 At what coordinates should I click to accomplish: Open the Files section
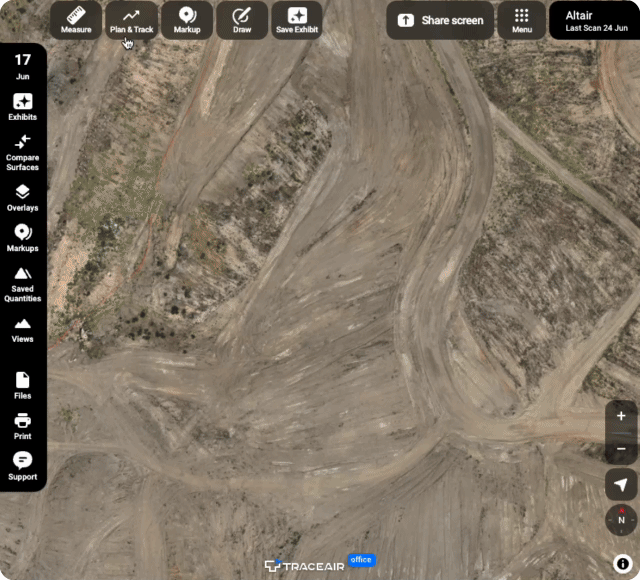pos(22,385)
